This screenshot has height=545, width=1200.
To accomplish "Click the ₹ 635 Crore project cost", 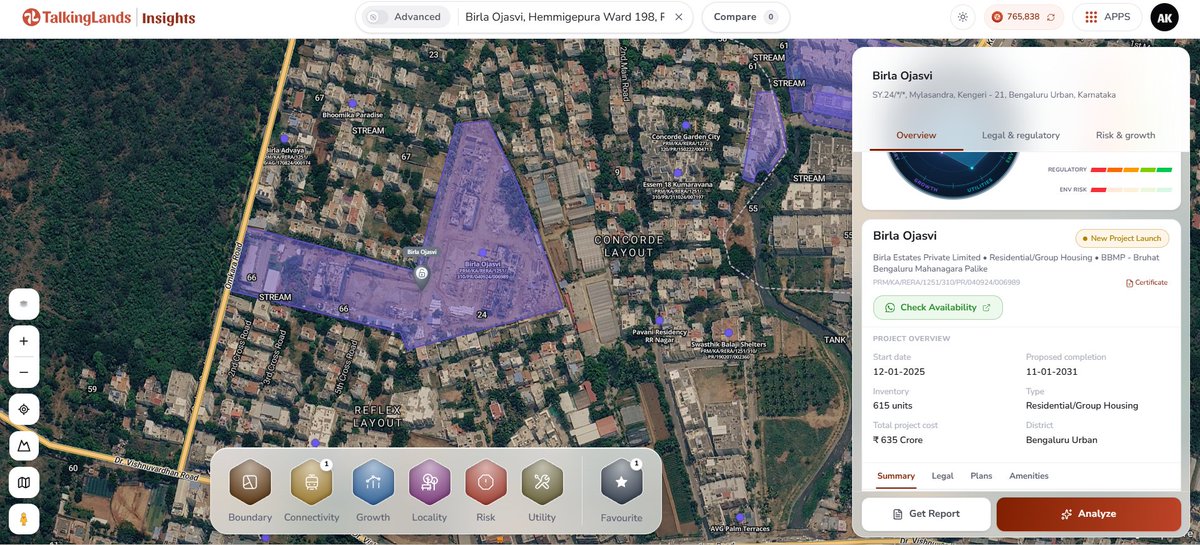I will [x=898, y=440].
